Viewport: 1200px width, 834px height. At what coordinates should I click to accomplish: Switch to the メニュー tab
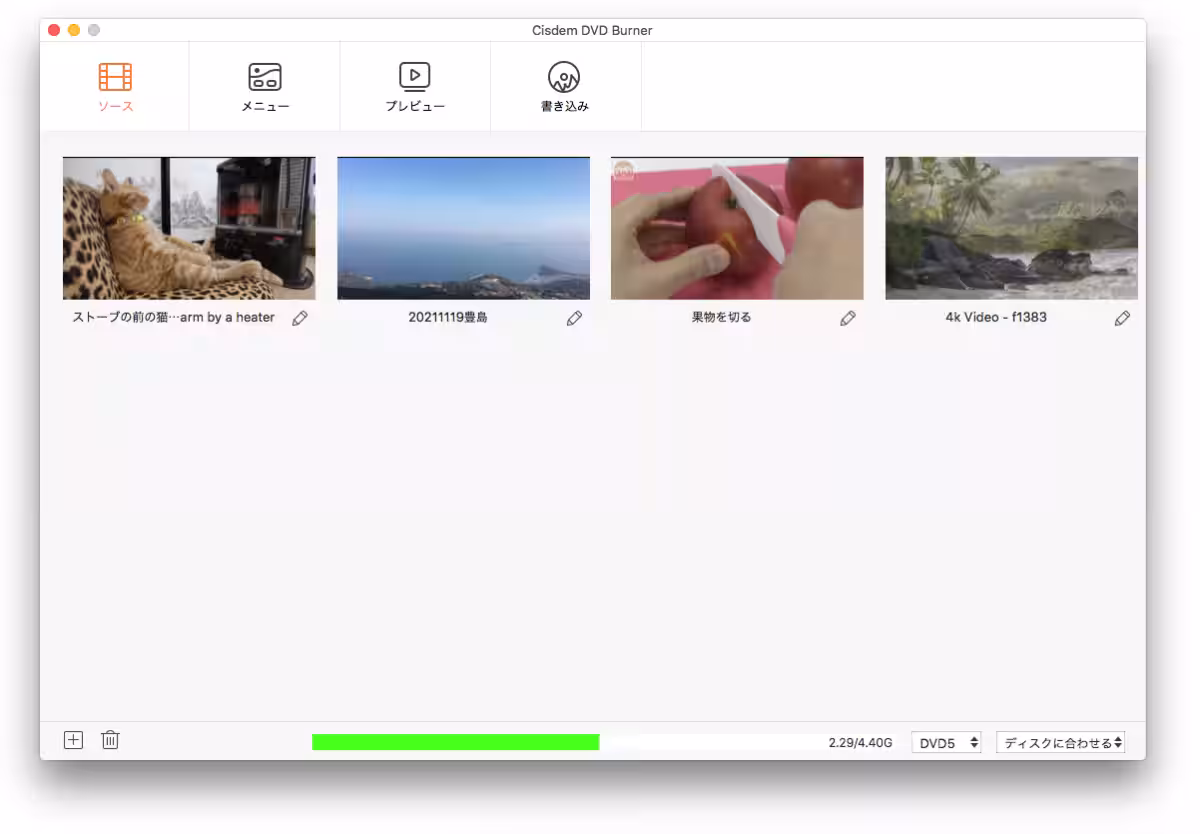265,87
